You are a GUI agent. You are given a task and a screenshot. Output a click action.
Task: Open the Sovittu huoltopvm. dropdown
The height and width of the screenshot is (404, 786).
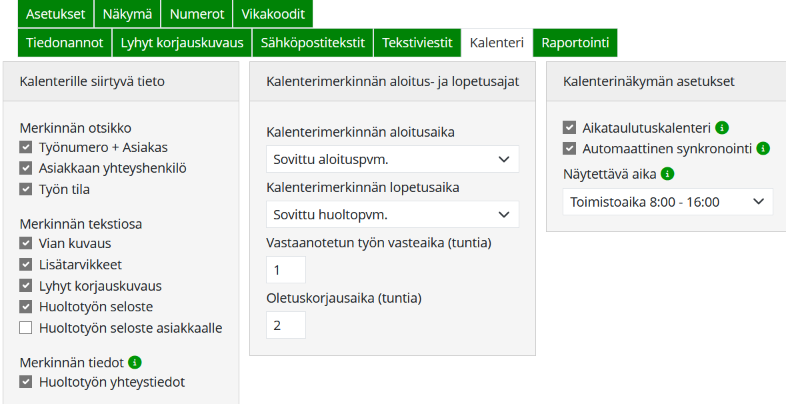click(x=393, y=214)
